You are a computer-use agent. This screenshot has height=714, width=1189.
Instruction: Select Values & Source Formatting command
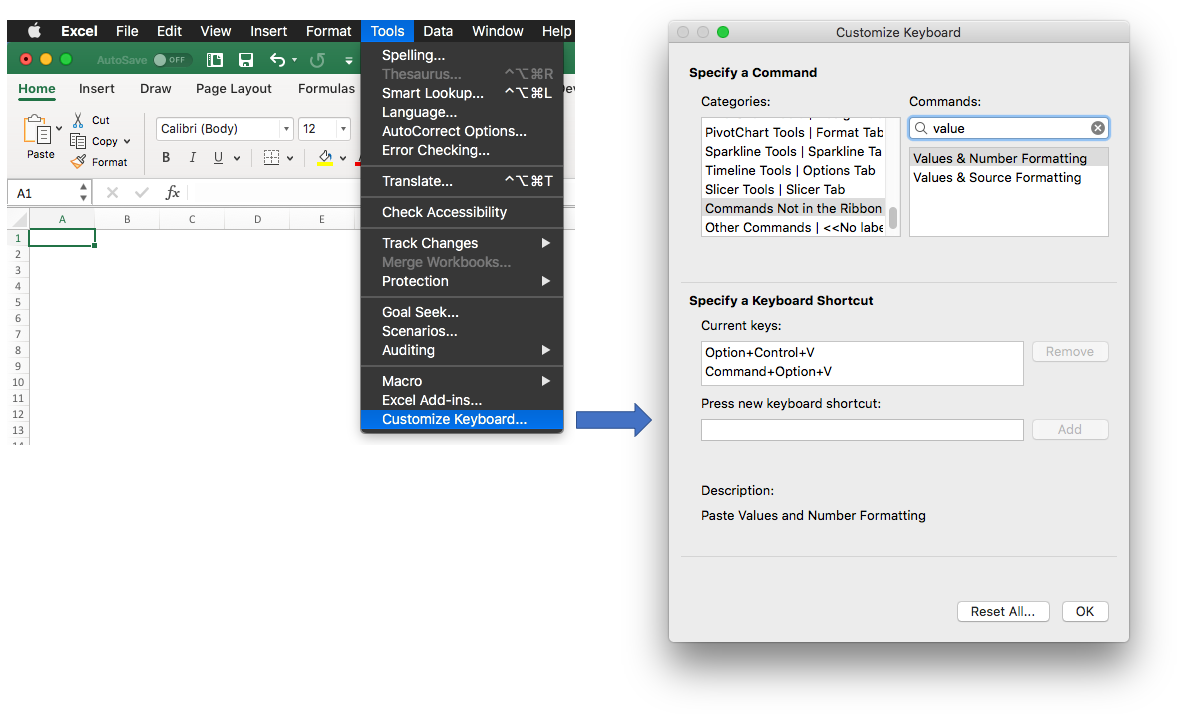[x=1009, y=177]
